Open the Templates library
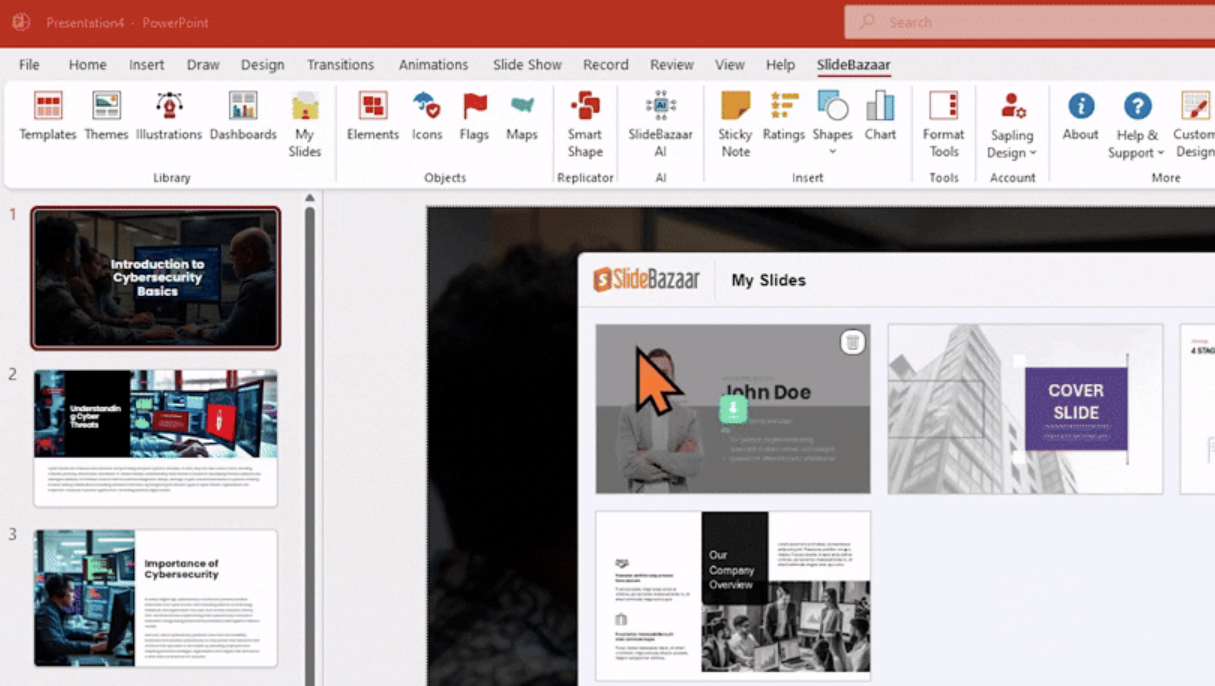This screenshot has width=1215, height=686. tap(48, 116)
